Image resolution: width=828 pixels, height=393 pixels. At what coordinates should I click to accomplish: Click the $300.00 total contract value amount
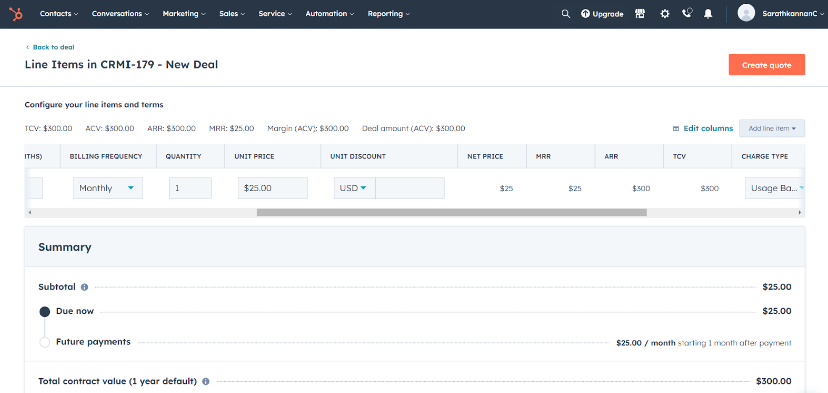(774, 381)
